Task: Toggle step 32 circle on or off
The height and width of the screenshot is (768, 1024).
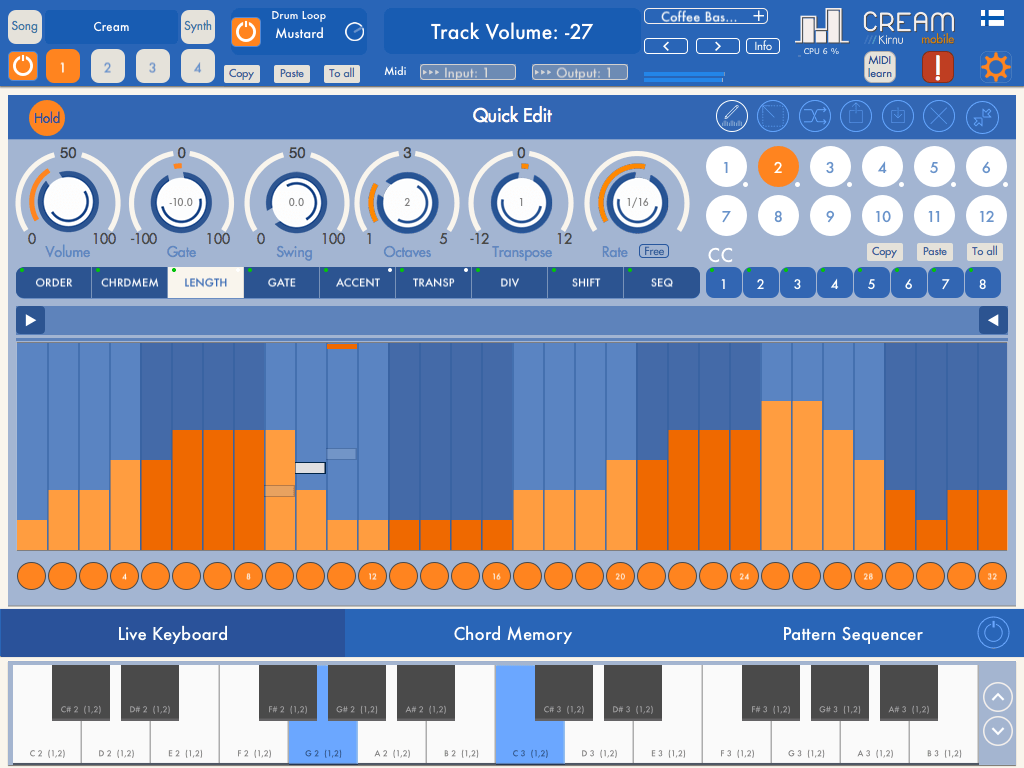Action: click(992, 576)
